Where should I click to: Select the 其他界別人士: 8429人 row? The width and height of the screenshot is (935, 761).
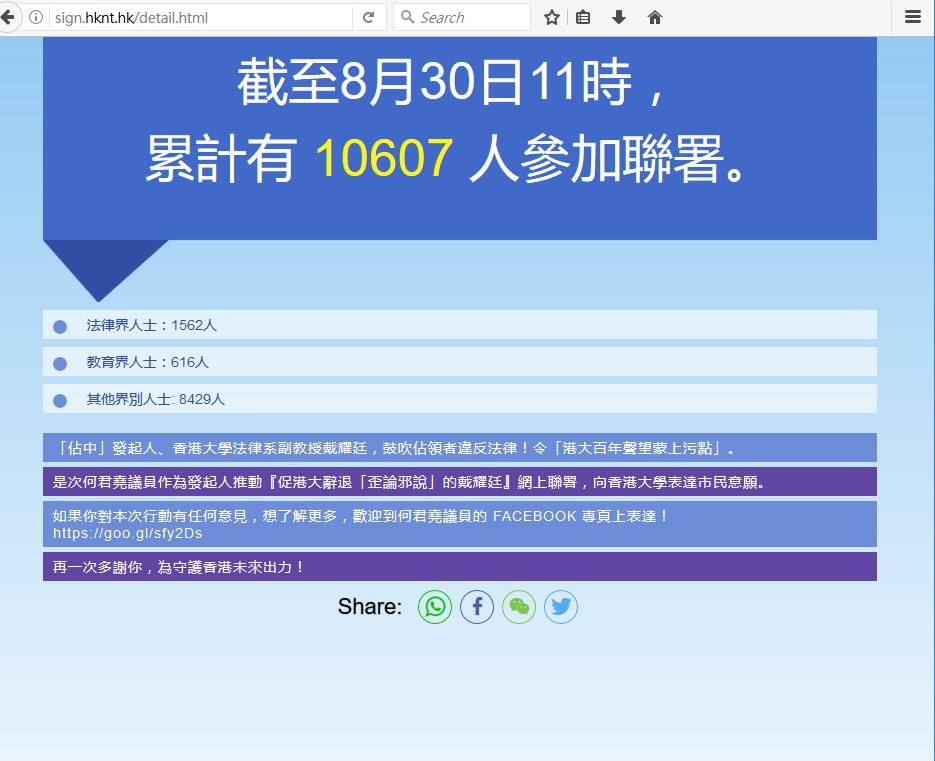coord(460,399)
